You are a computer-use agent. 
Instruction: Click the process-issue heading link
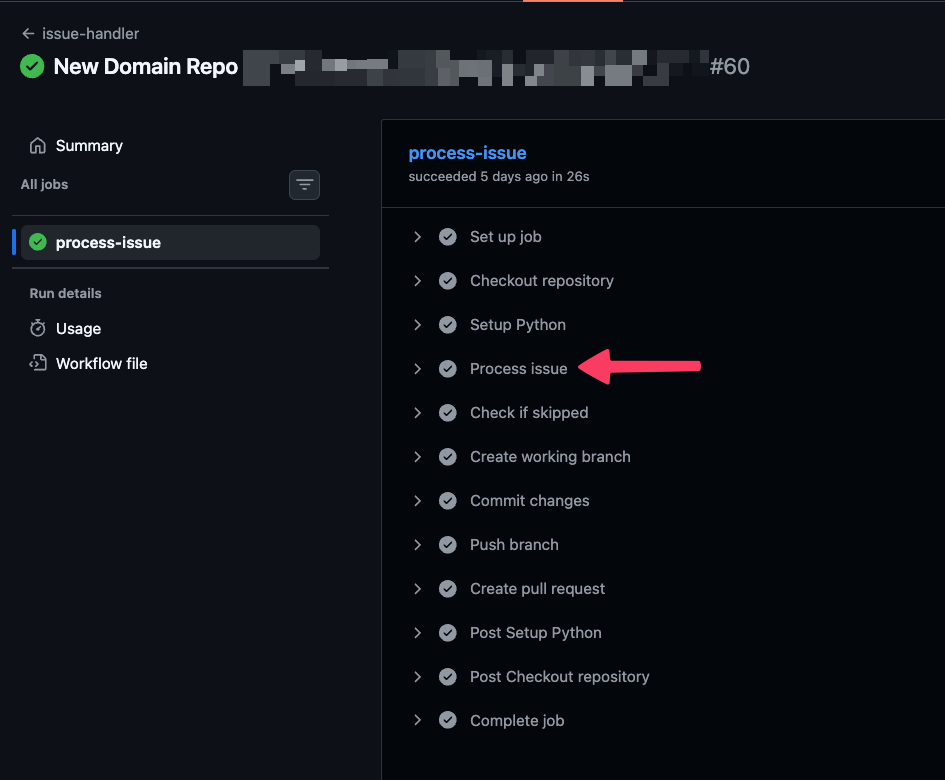point(467,153)
